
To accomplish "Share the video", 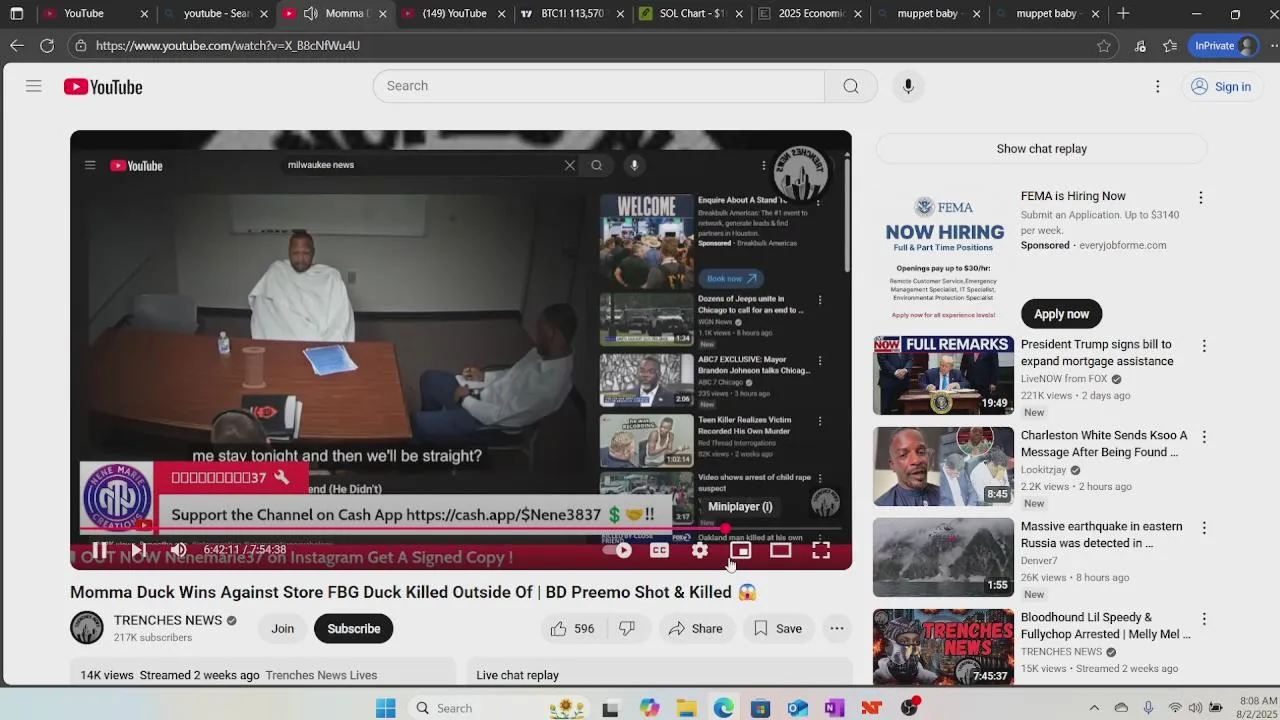I will pyautogui.click(x=695, y=629).
